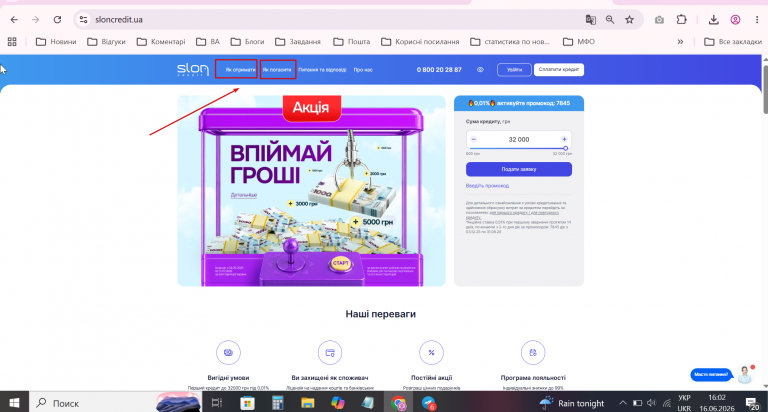The width and height of the screenshot is (768, 412).
Task: Click the 'Ви захищені як споживач' icon
Action: tap(330, 352)
